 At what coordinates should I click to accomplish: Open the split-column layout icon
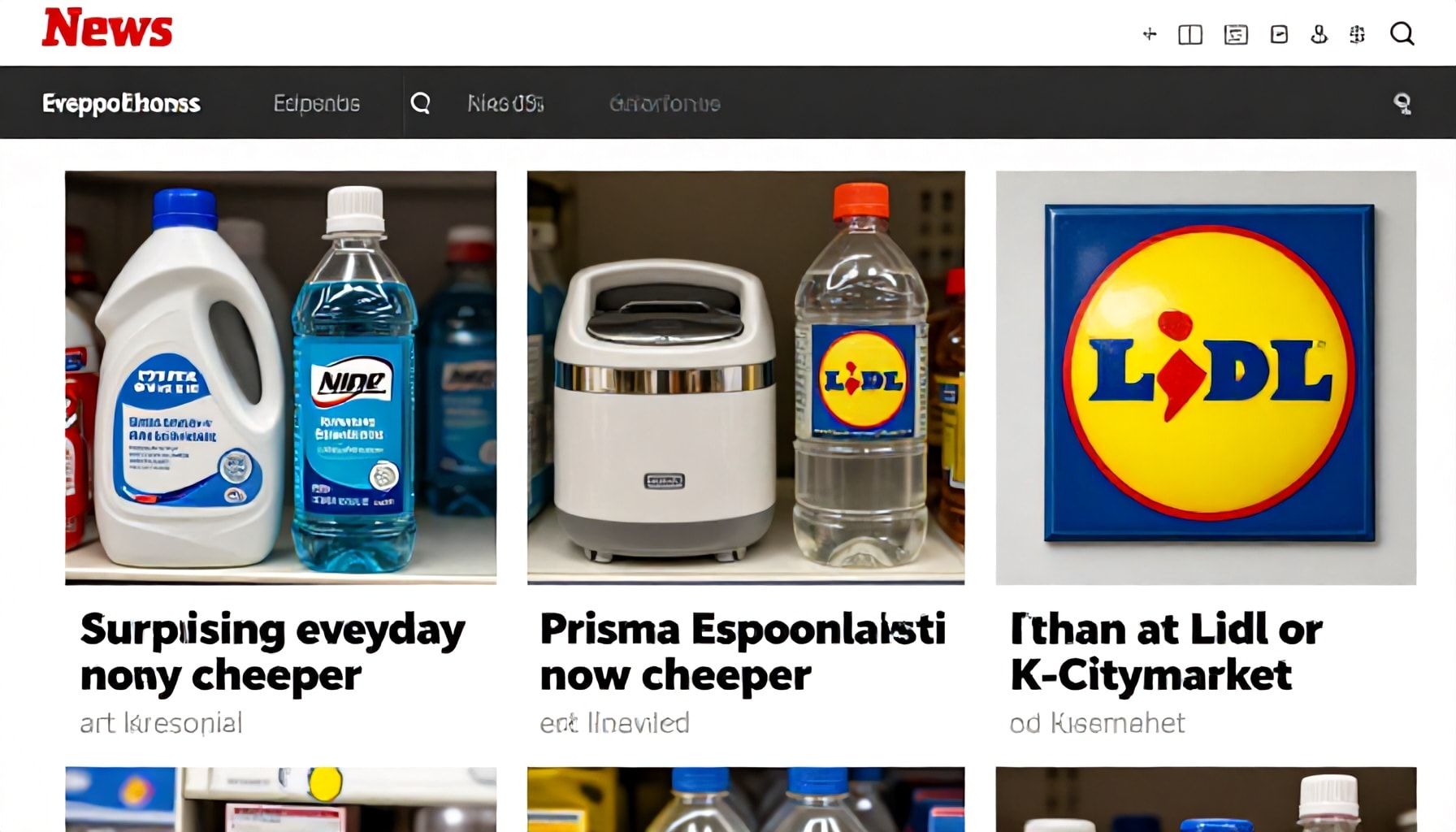[1190, 34]
